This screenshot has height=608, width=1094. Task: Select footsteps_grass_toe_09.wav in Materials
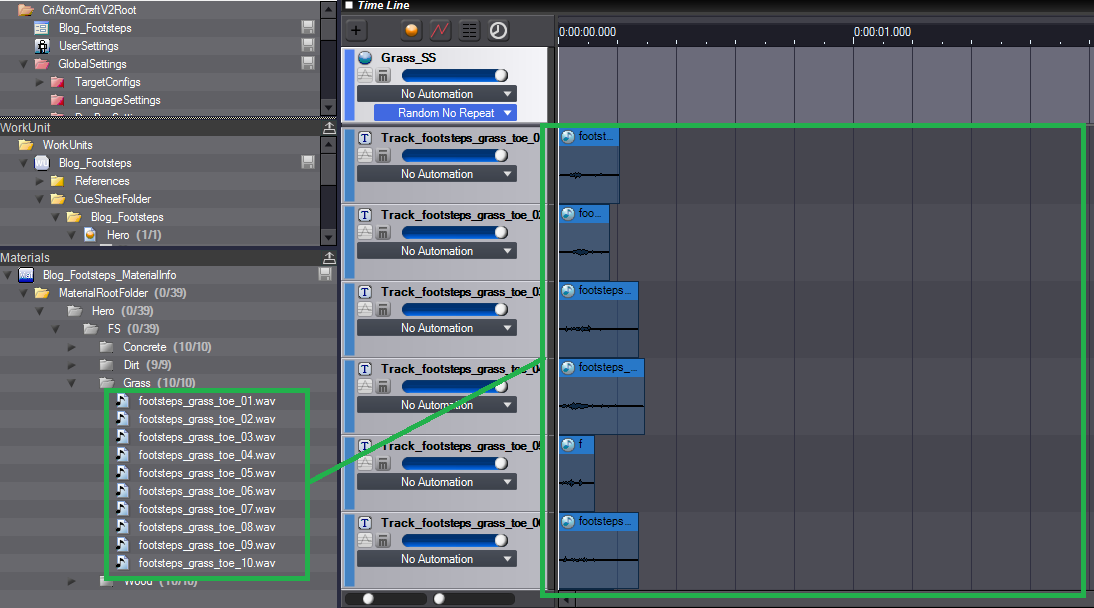tap(207, 545)
